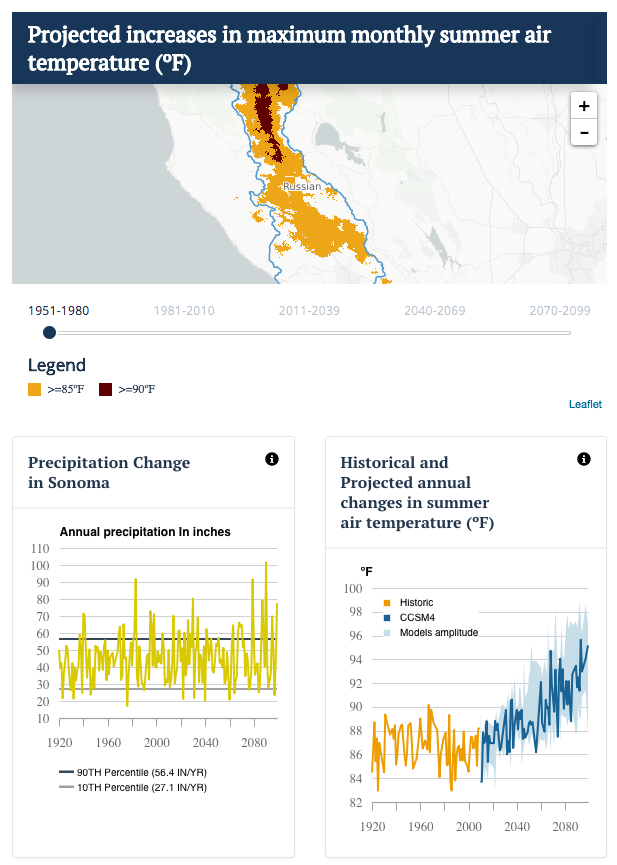Open info icon for summer air temperature chart
This screenshot has width=617, height=865.
coord(584,459)
